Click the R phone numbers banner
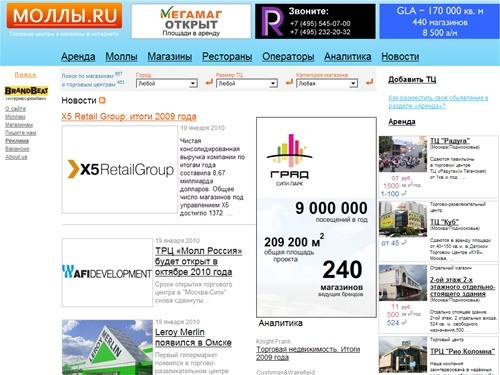Viewport: 500px width, 375px height. tap(315, 21)
